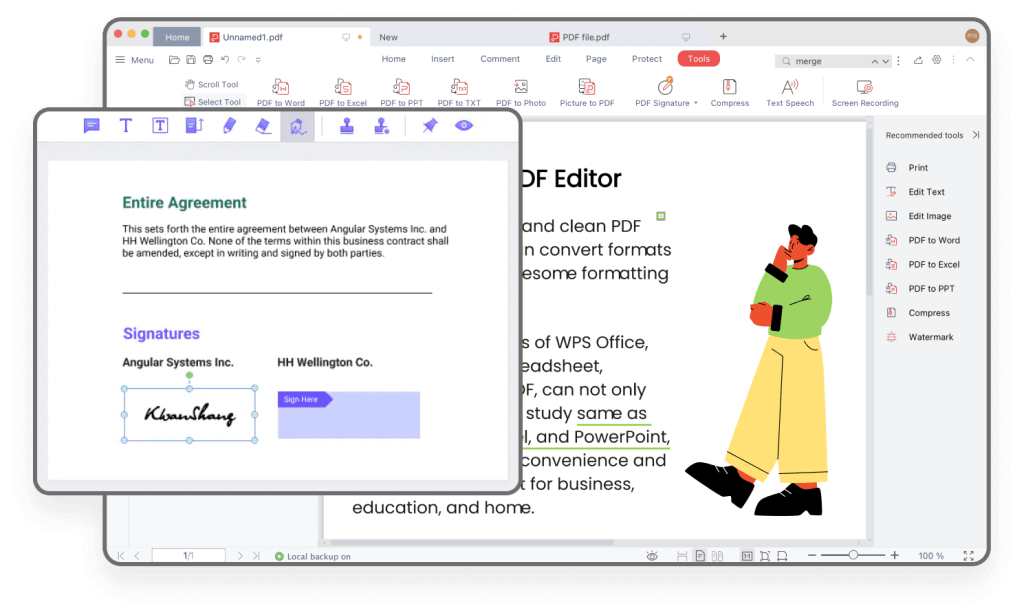Click the pin annotation icon

tap(432, 125)
